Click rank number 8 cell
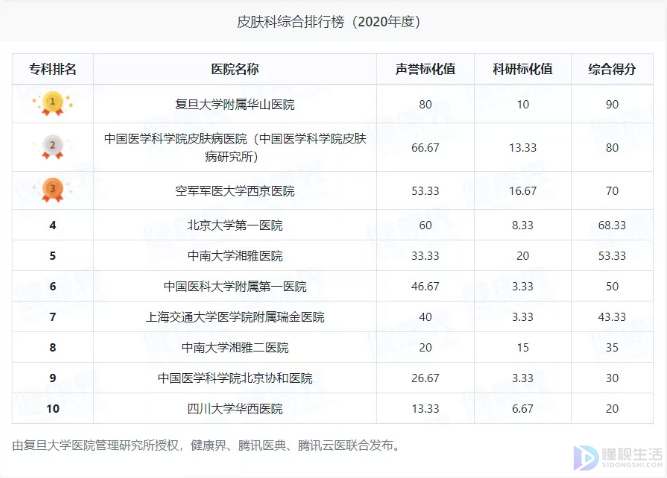 point(52,347)
